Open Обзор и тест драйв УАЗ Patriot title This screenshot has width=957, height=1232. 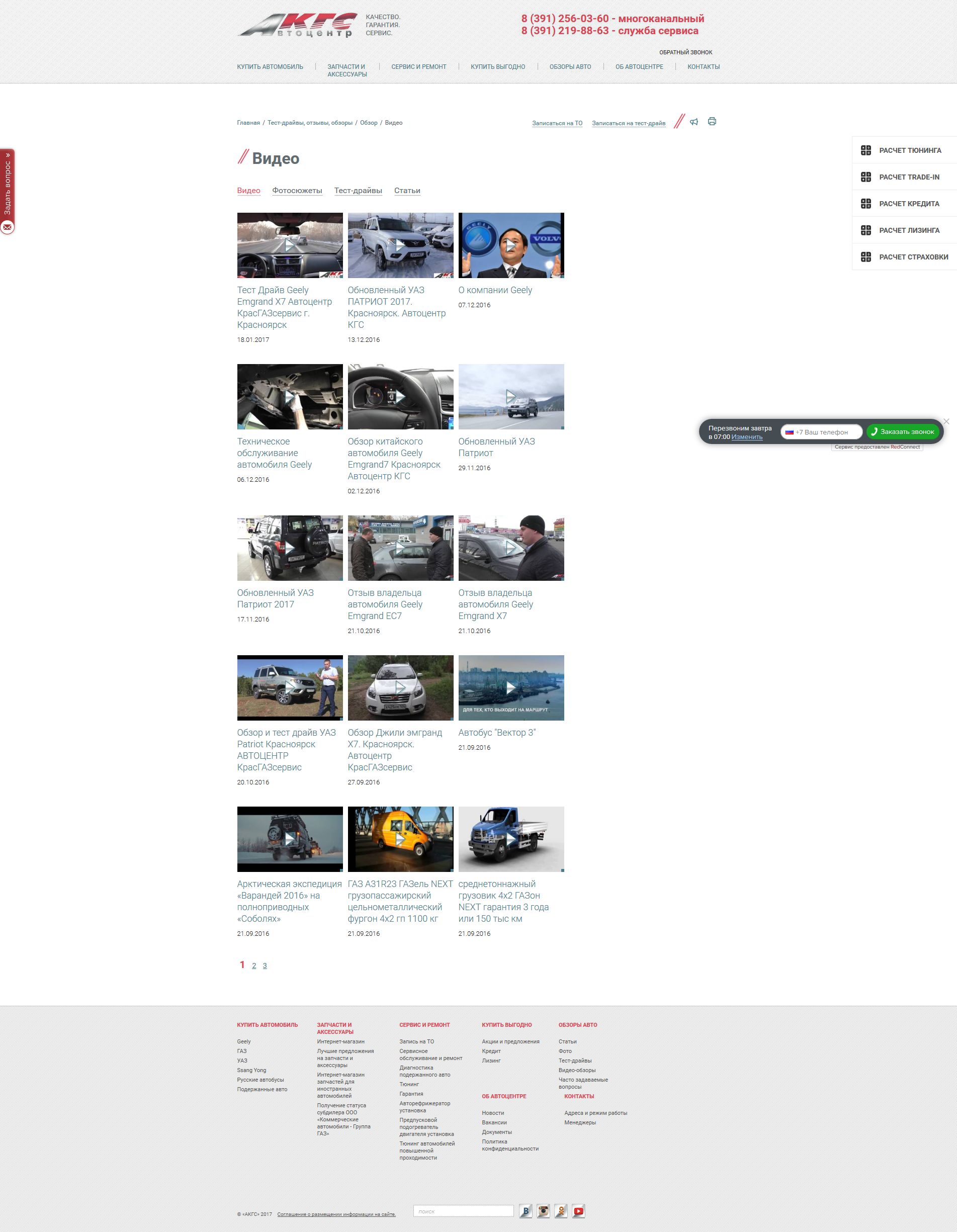click(x=286, y=750)
